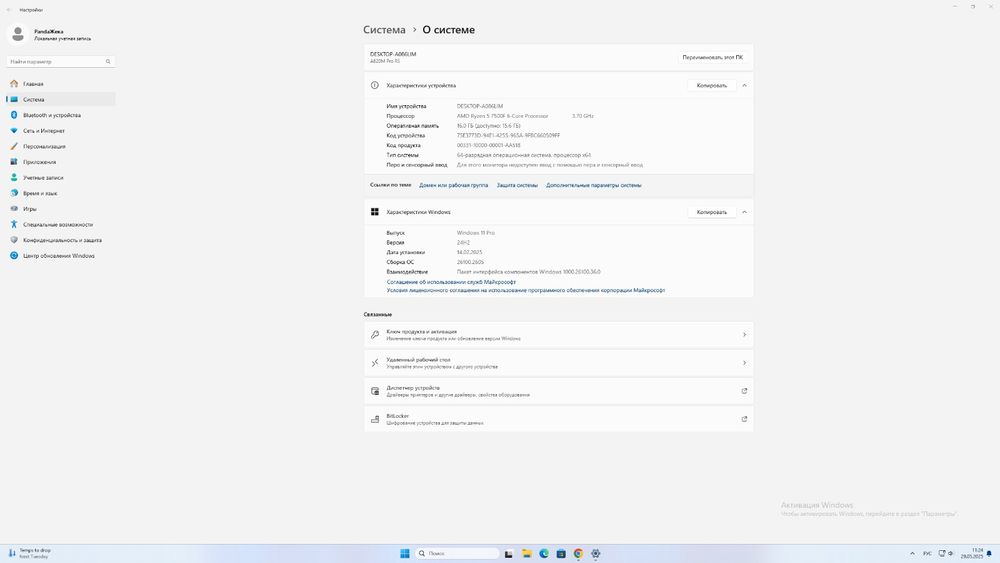Image resolution: width=1000 pixels, height=563 pixels.
Task: Open Диспетчер устройств via the external link icon
Action: tap(744, 391)
